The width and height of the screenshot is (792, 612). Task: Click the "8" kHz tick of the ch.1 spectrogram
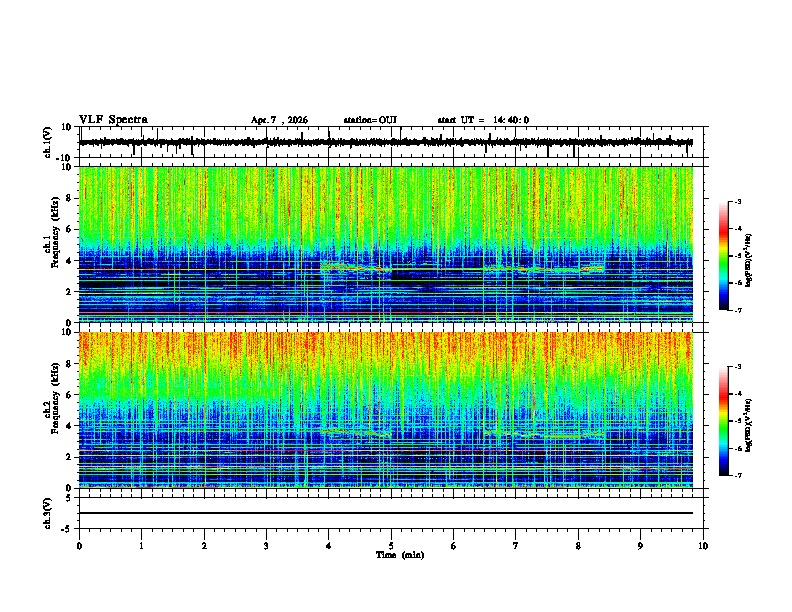point(69,198)
